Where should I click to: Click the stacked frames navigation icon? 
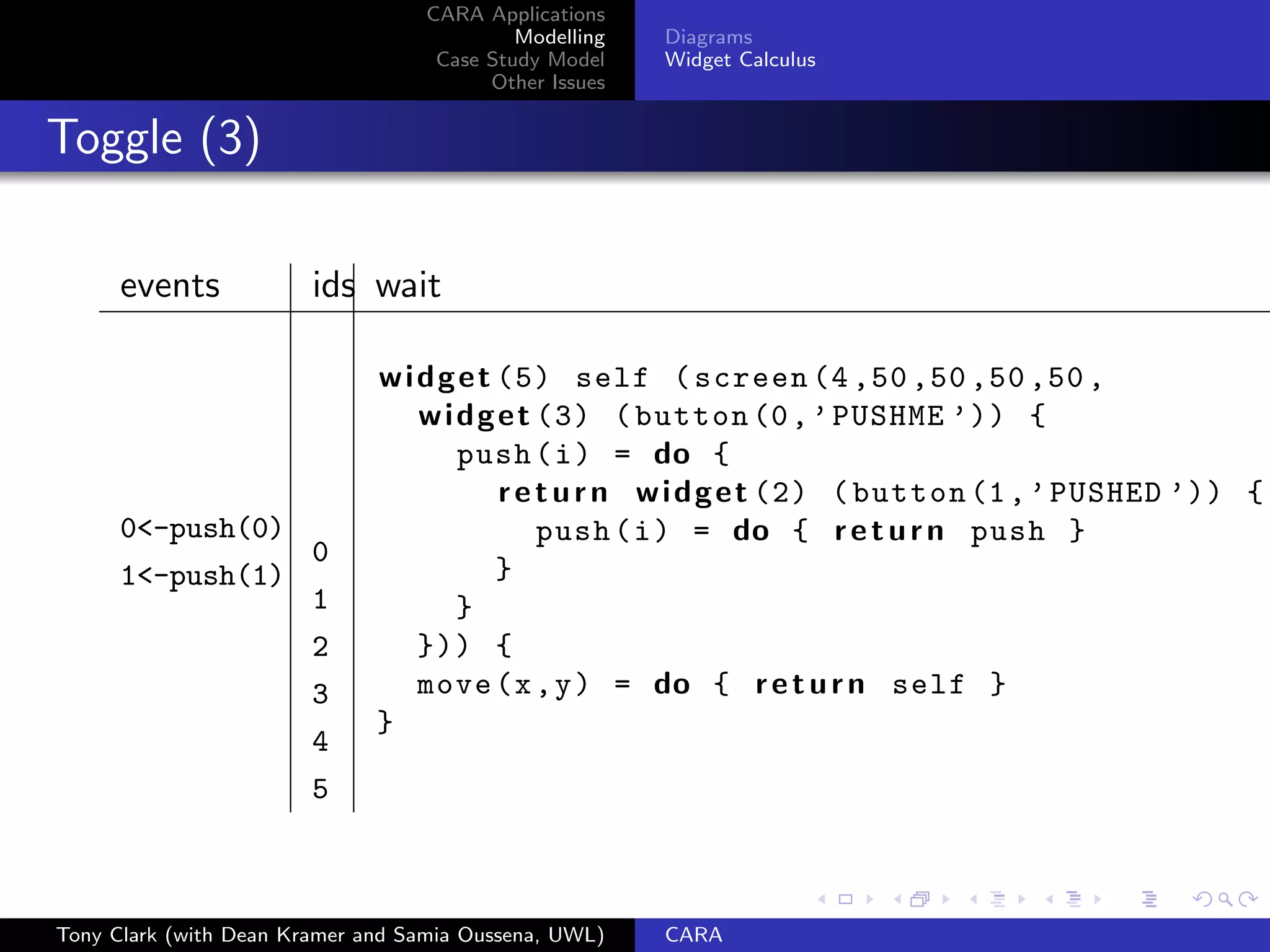[x=920, y=899]
